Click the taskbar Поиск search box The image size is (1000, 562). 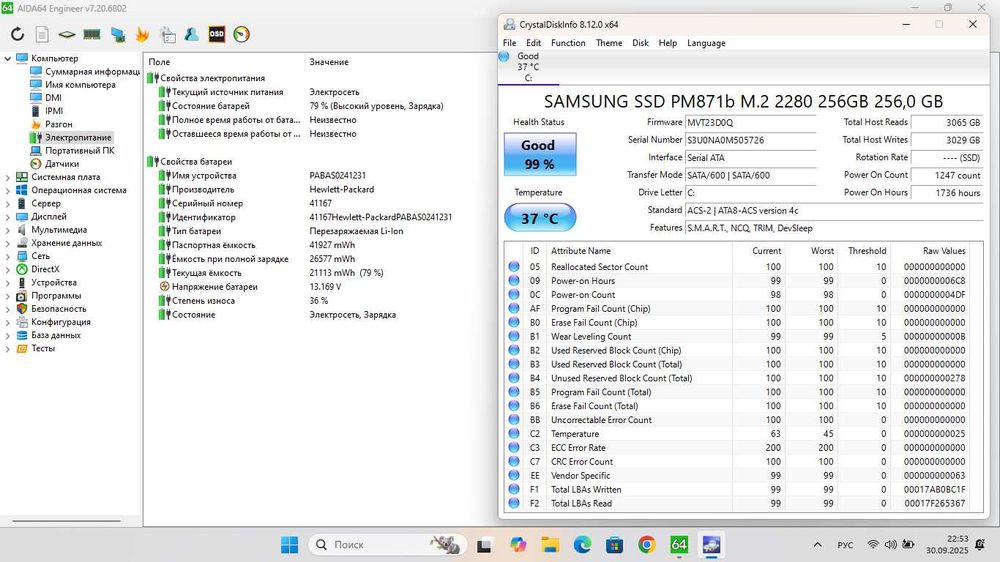tap(388, 545)
